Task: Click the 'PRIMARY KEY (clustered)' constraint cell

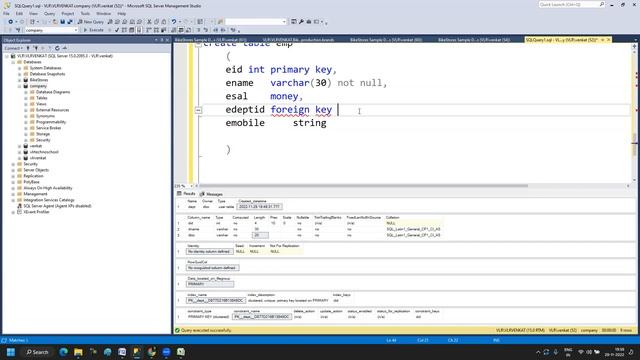Action: point(209,317)
